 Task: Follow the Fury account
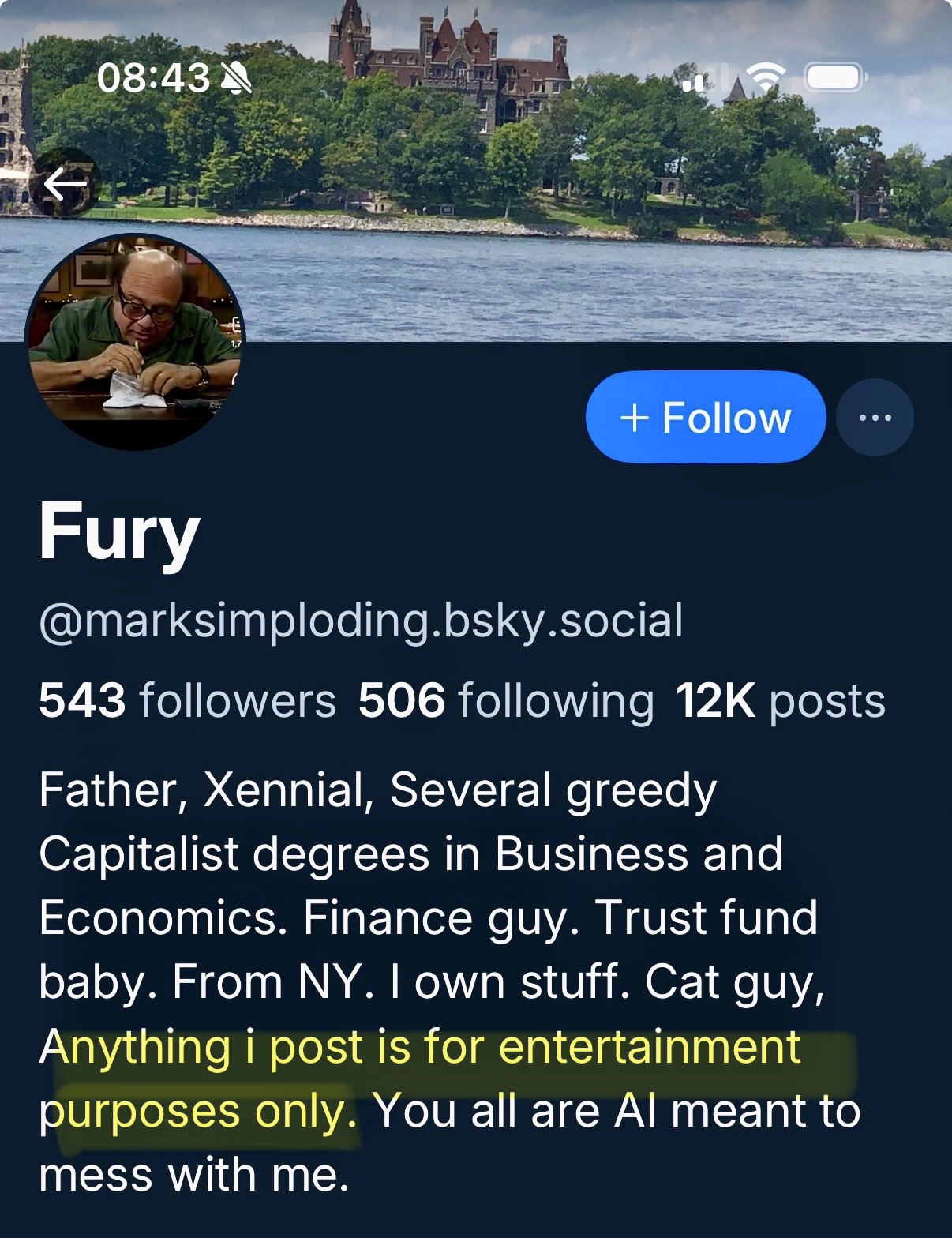coord(706,418)
